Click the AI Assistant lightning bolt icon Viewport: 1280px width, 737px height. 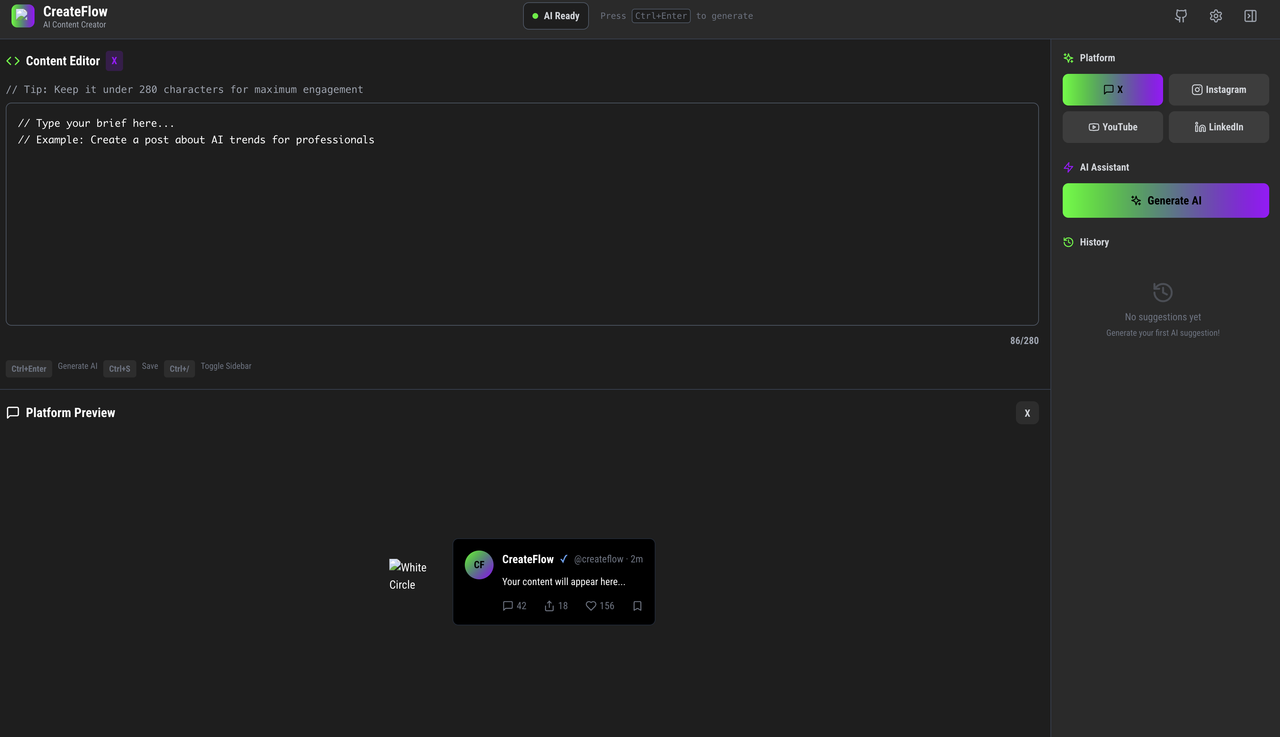coord(1068,167)
